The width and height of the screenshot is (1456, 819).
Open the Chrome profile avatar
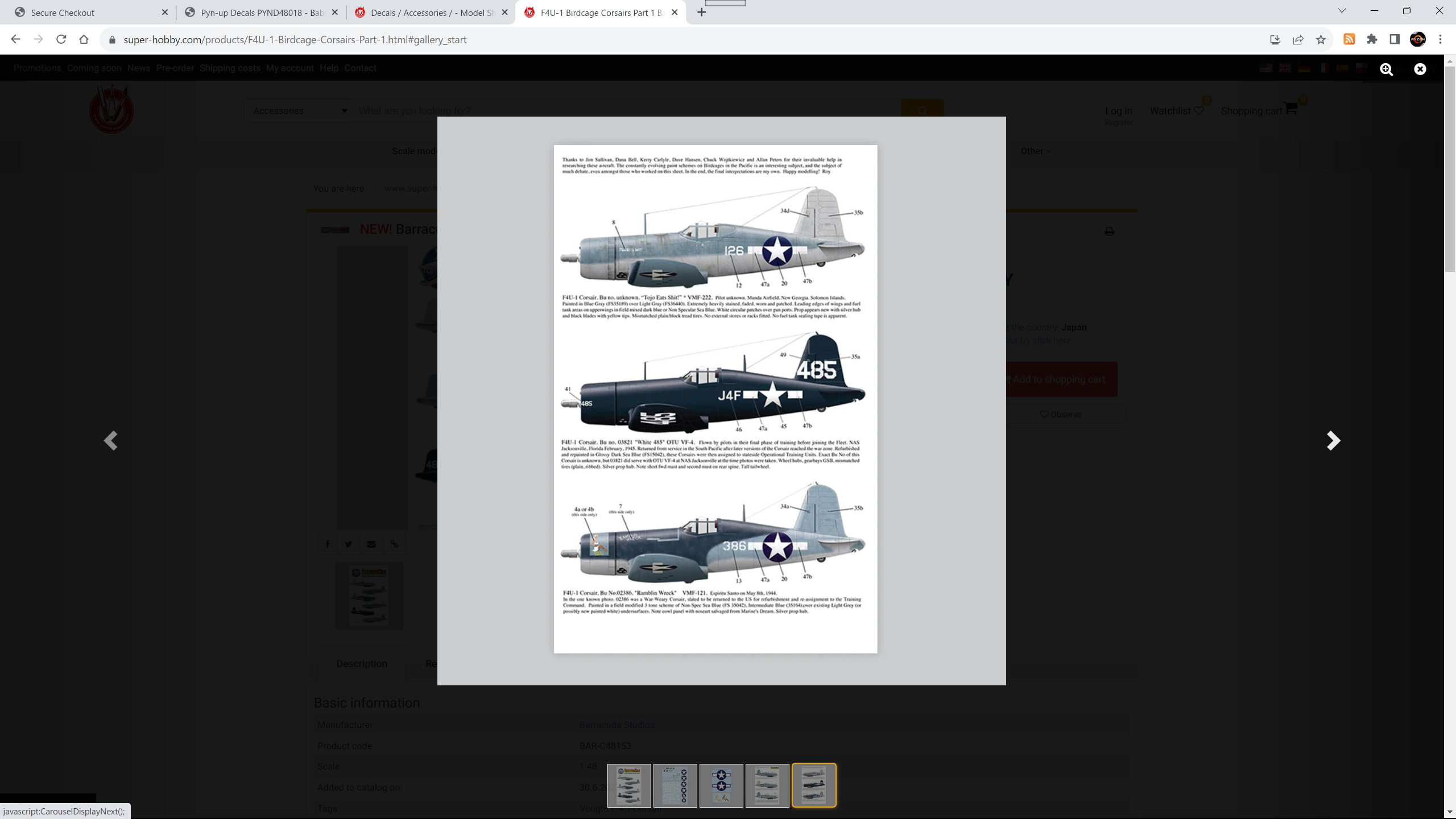1417,39
